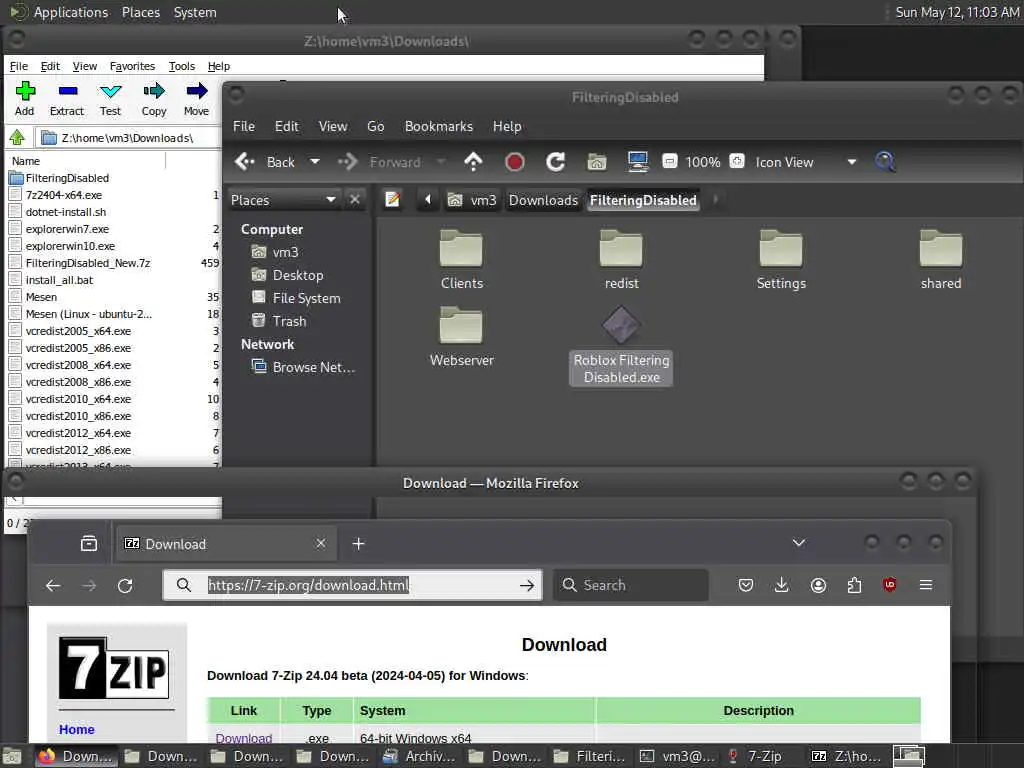1024x768 pixels.
Task: Click the Firefox Search box
Action: (631, 585)
